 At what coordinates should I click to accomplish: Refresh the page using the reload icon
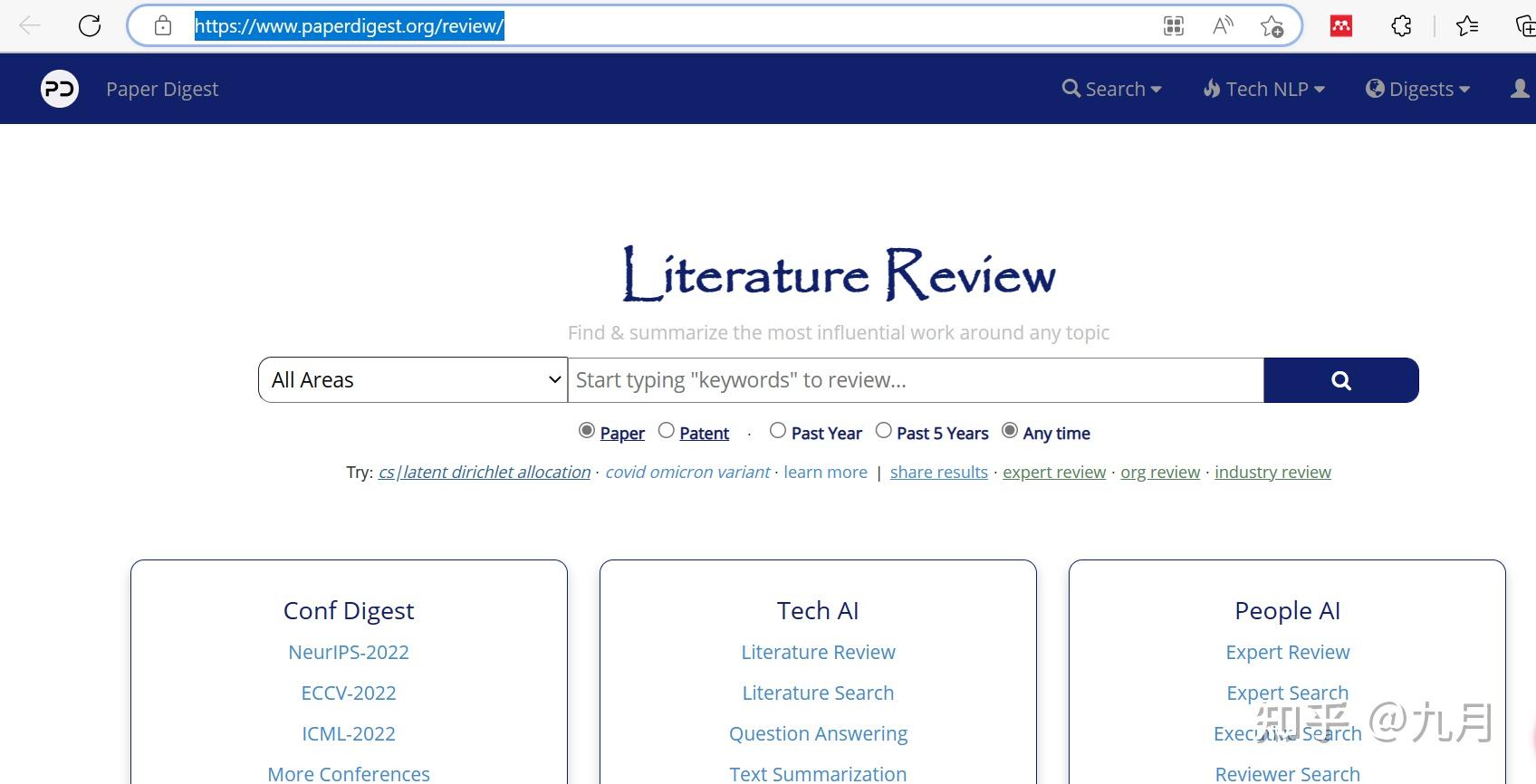point(90,26)
